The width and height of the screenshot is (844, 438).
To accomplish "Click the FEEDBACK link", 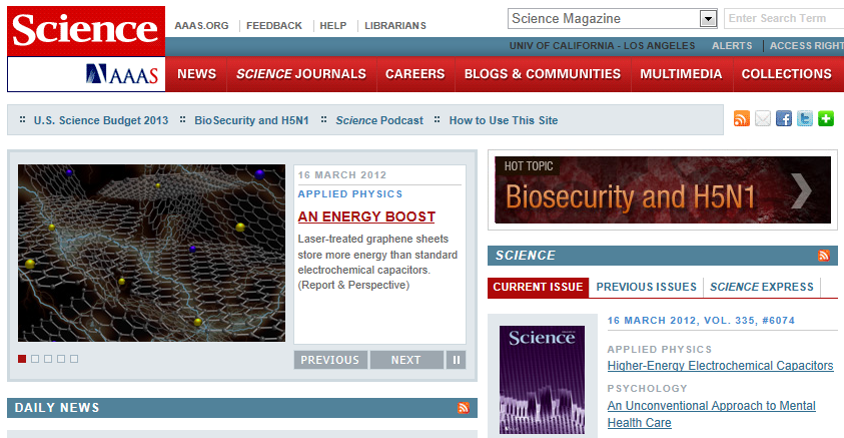I will pyautogui.click(x=274, y=26).
